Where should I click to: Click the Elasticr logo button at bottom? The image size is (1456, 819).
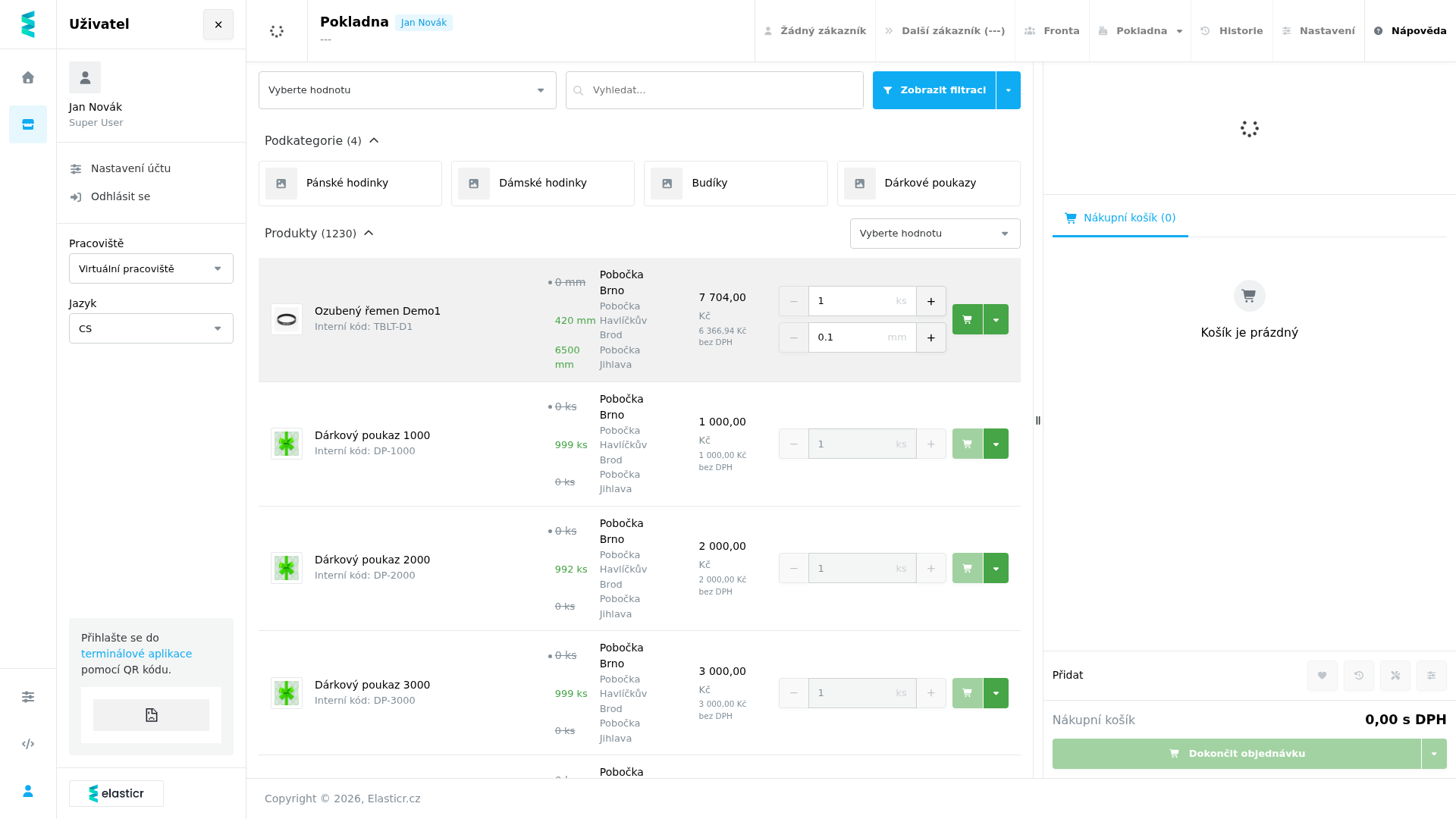(x=116, y=793)
